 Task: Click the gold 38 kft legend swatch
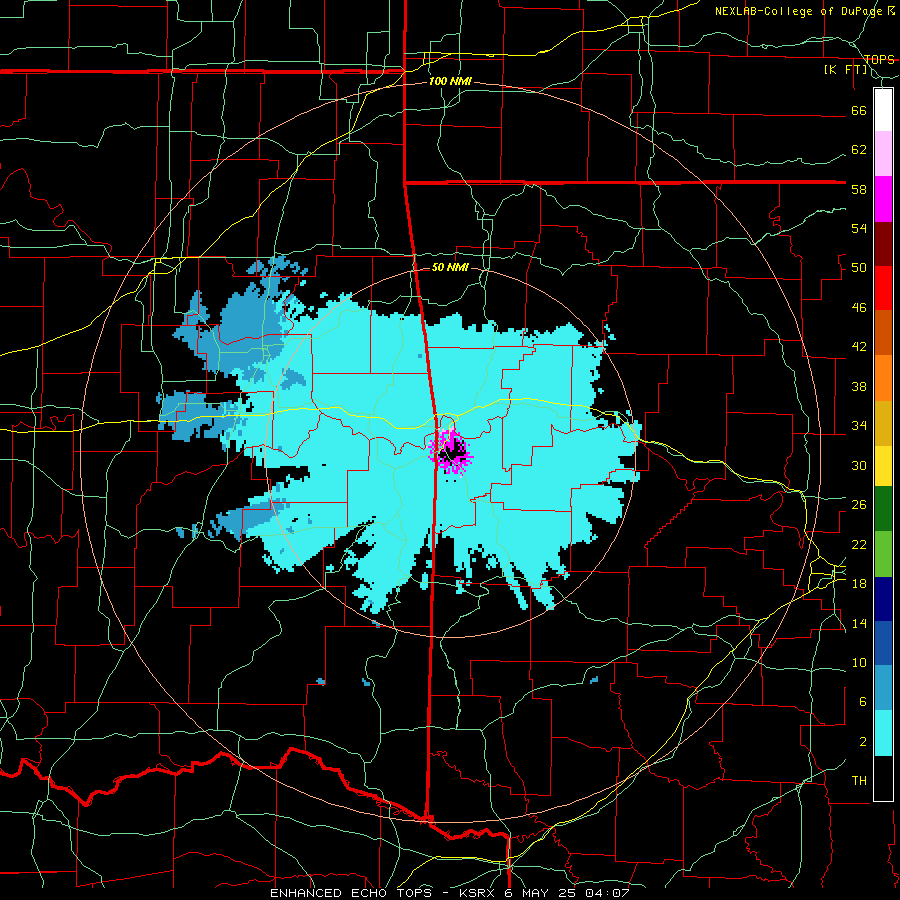[883, 422]
